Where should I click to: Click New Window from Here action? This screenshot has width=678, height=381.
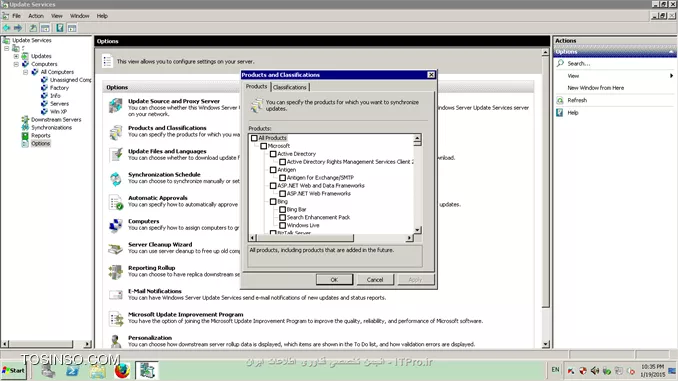point(595,88)
